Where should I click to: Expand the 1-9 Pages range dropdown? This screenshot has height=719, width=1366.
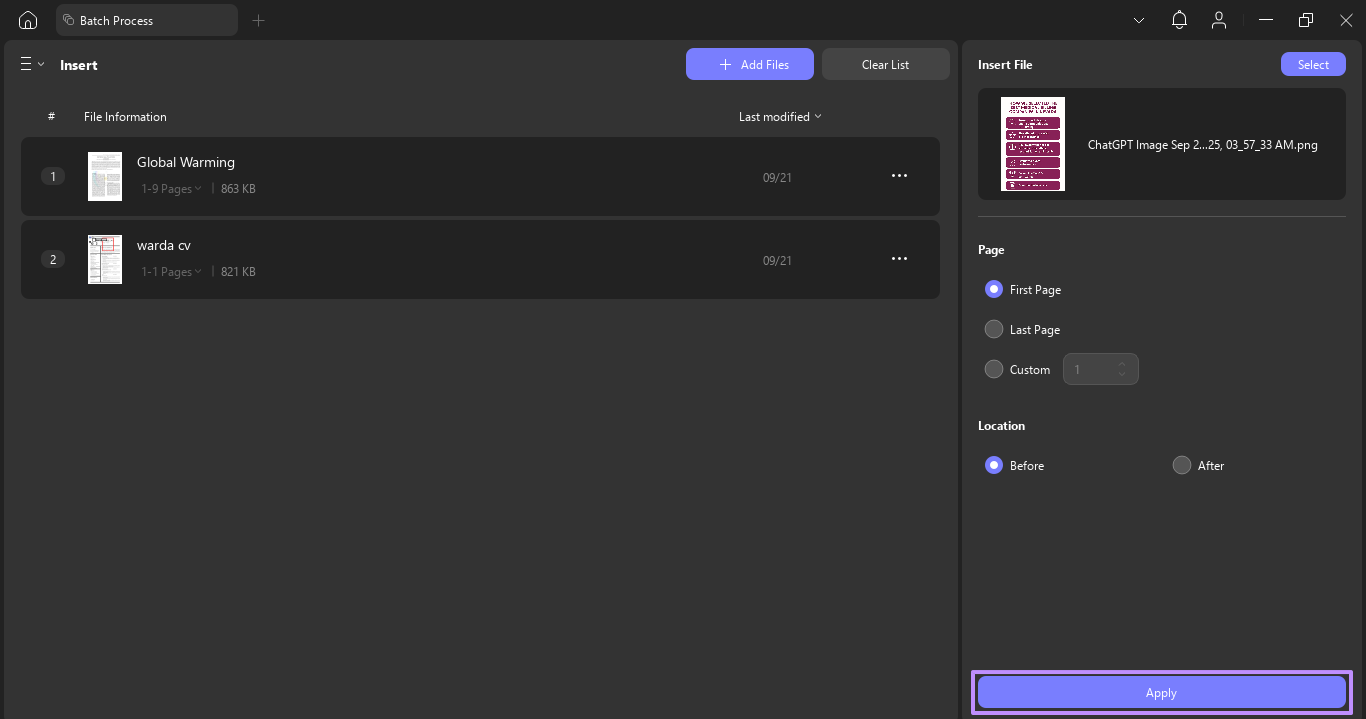point(171,189)
